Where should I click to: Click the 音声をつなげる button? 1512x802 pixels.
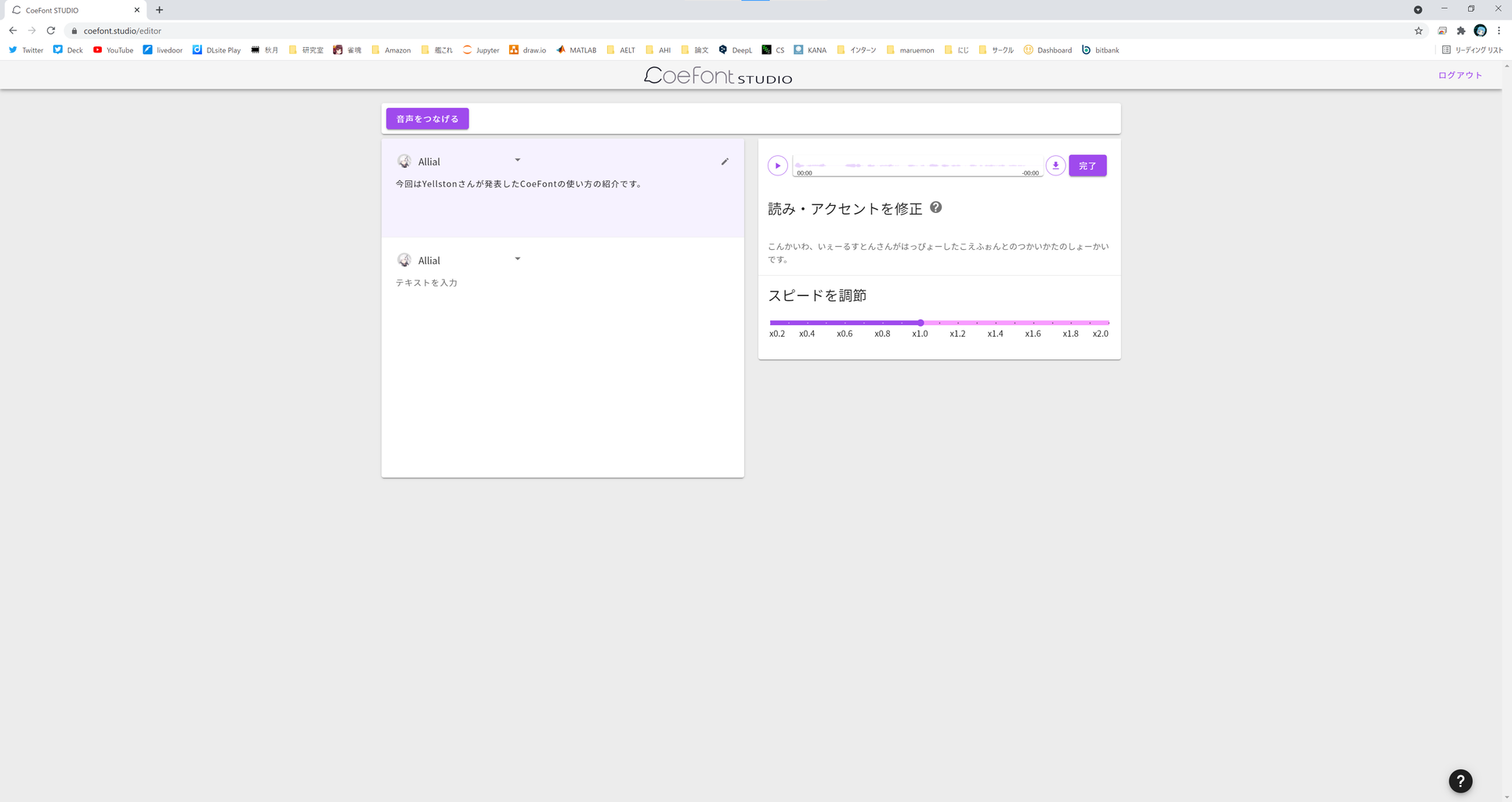(427, 119)
